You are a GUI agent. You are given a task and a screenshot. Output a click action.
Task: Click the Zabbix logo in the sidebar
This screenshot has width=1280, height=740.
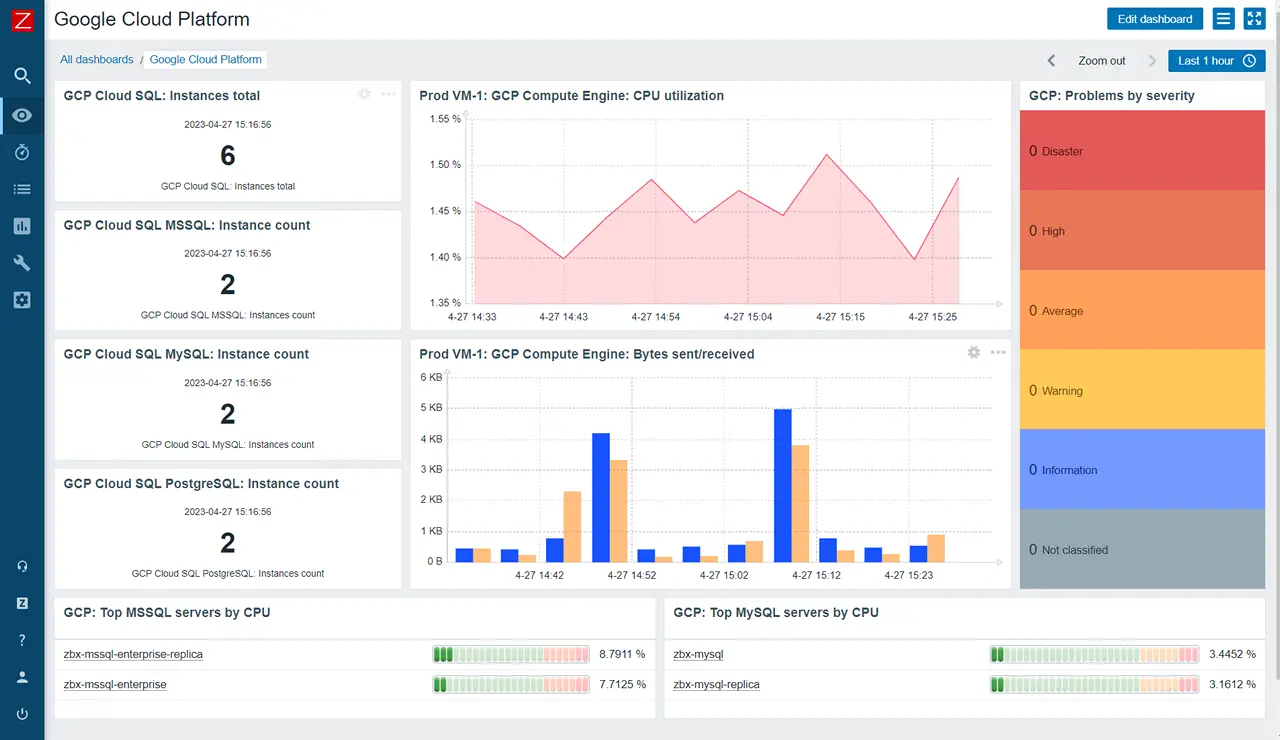pos(22,20)
